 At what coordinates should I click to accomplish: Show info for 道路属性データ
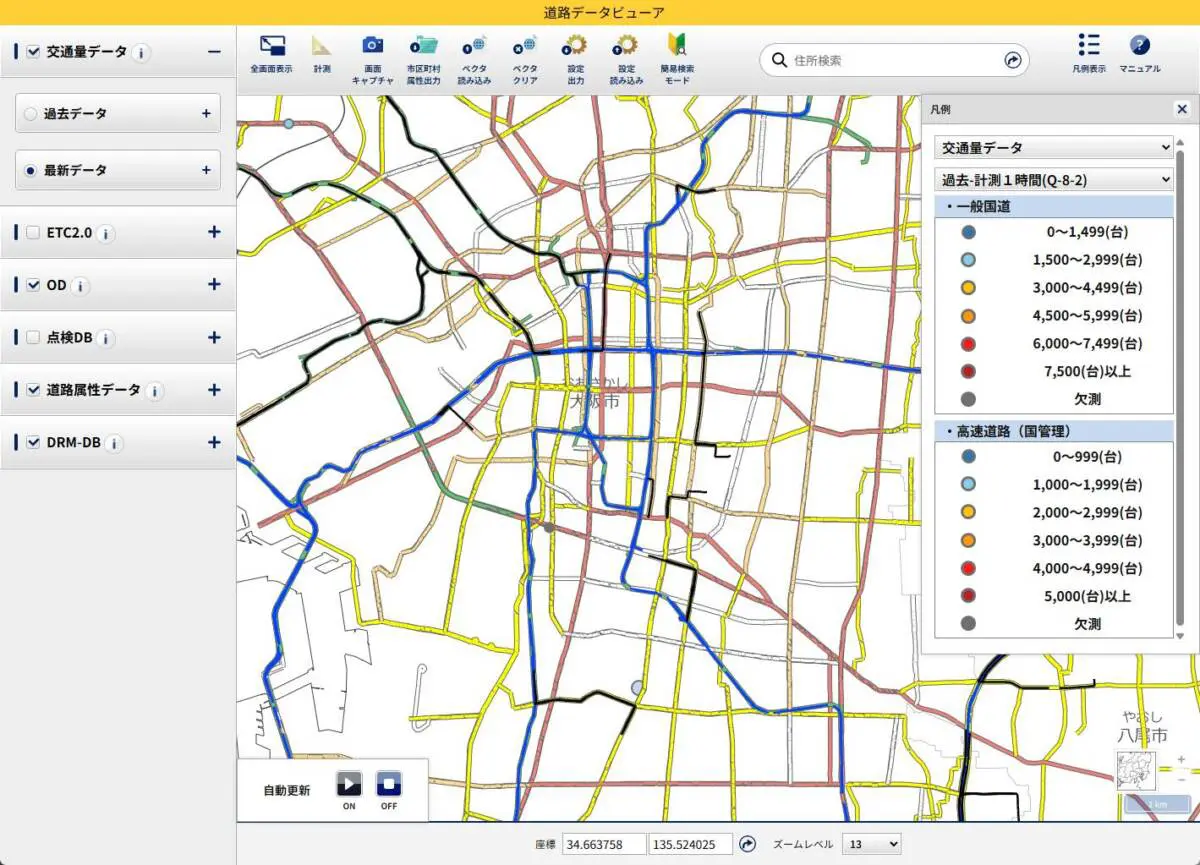coord(154,391)
